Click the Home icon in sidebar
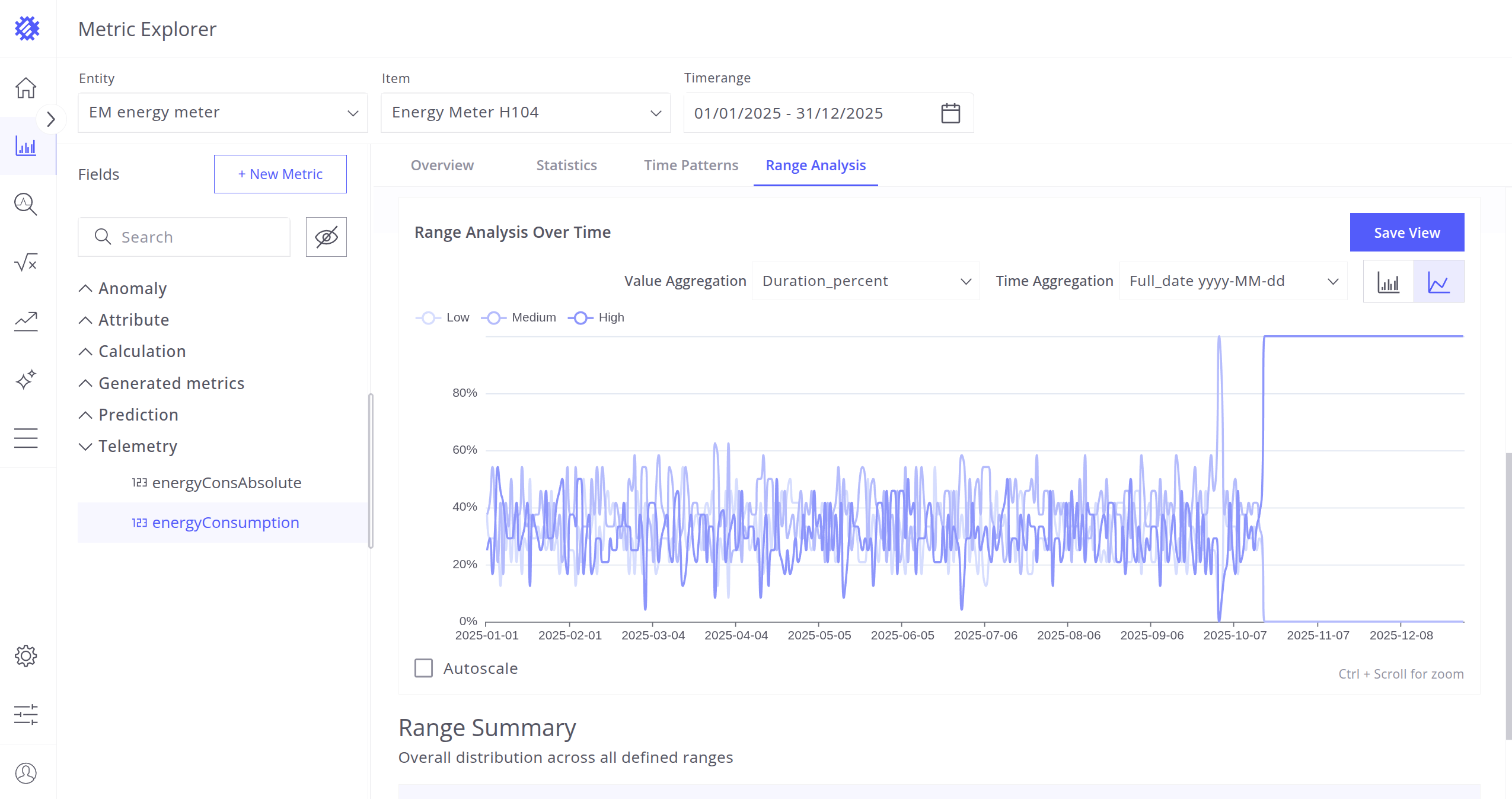 pos(25,88)
